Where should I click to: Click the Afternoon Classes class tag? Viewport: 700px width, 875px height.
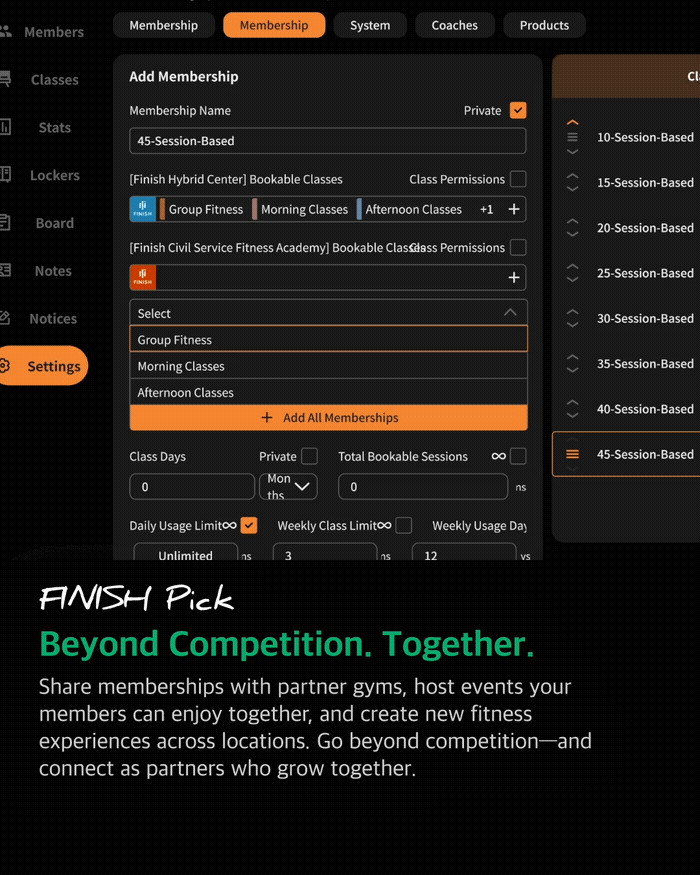[414, 209]
